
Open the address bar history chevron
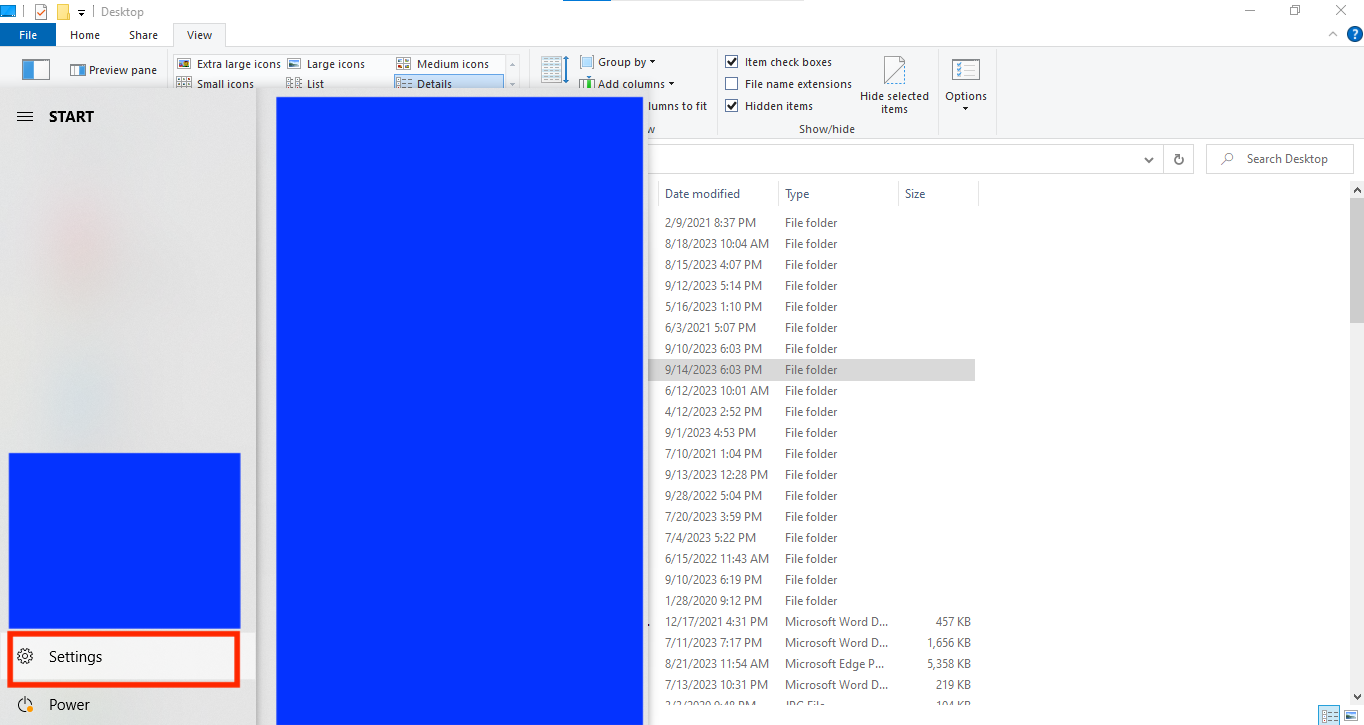(x=1148, y=158)
